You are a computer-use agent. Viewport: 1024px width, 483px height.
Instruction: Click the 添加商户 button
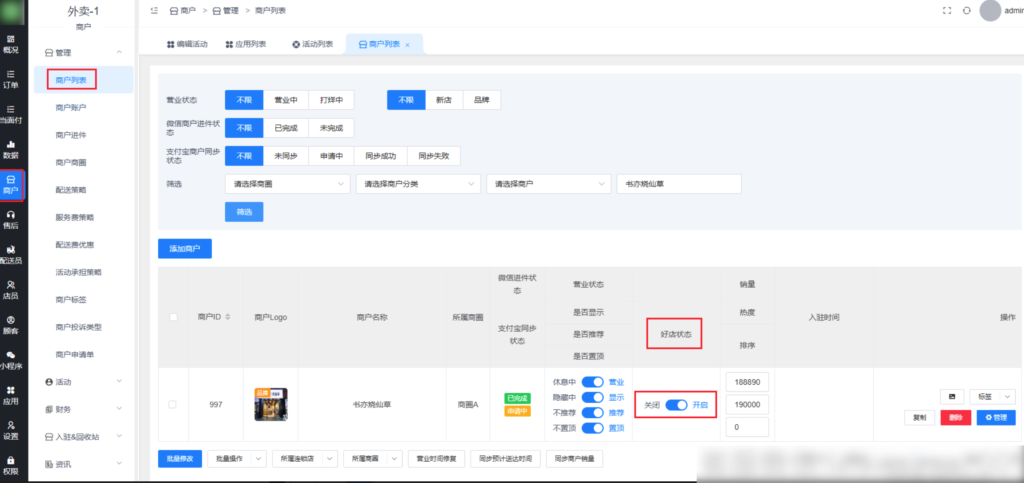point(185,249)
